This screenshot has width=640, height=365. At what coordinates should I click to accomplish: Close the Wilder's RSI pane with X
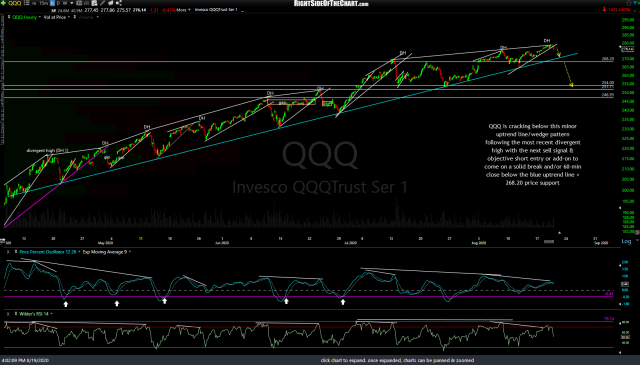coord(8,314)
